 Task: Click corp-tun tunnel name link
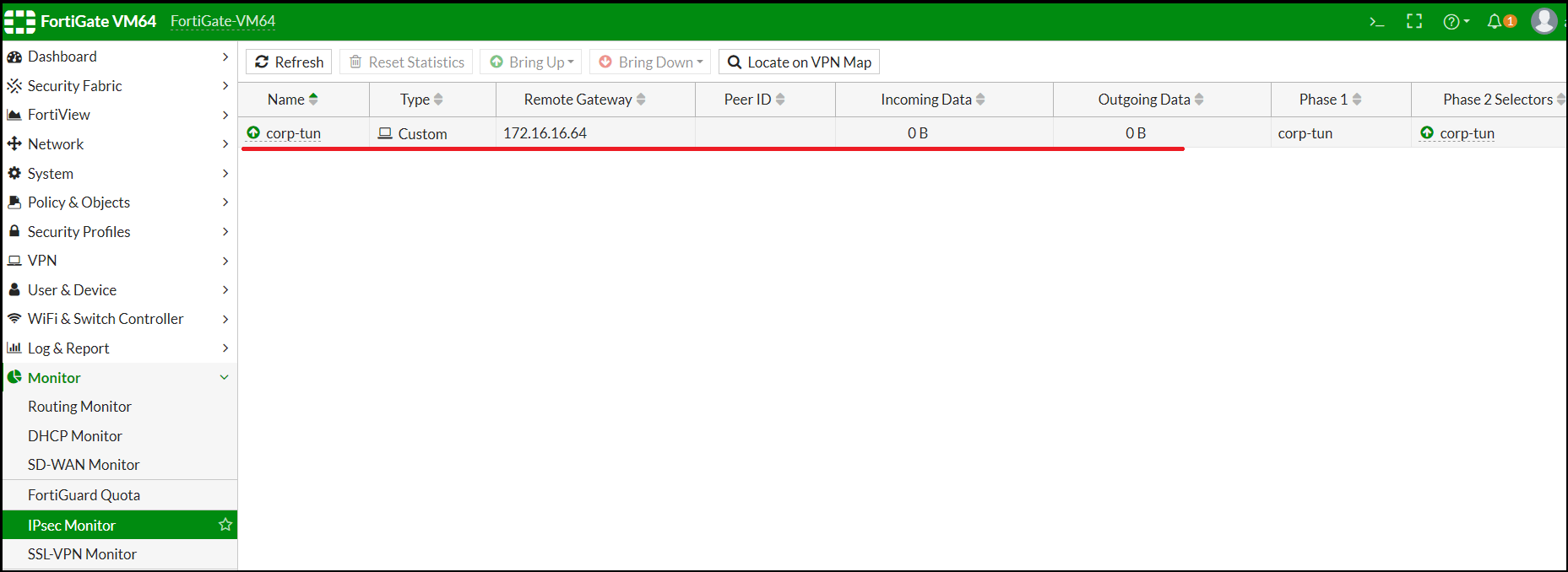(293, 133)
